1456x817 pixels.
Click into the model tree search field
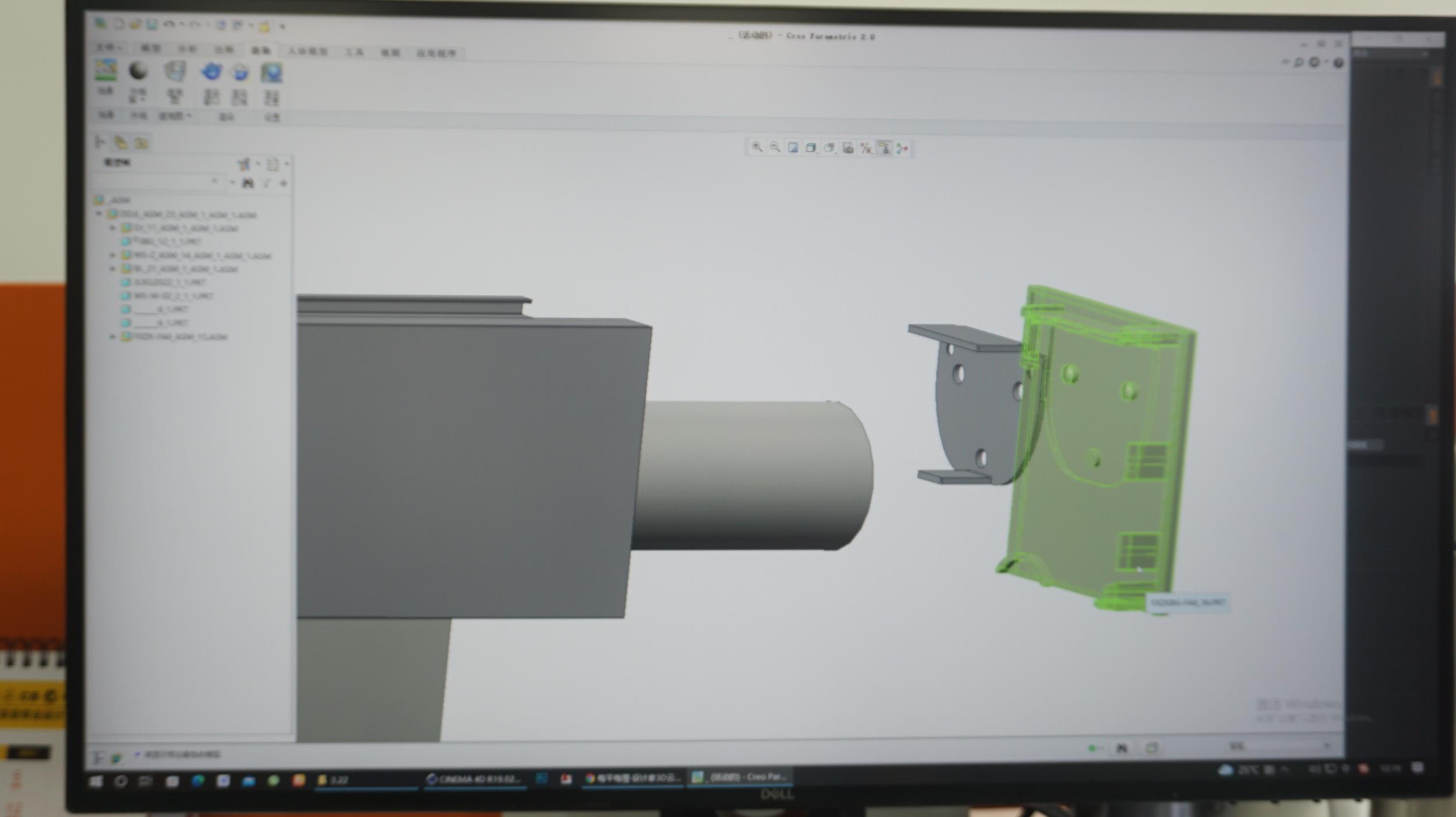(158, 182)
